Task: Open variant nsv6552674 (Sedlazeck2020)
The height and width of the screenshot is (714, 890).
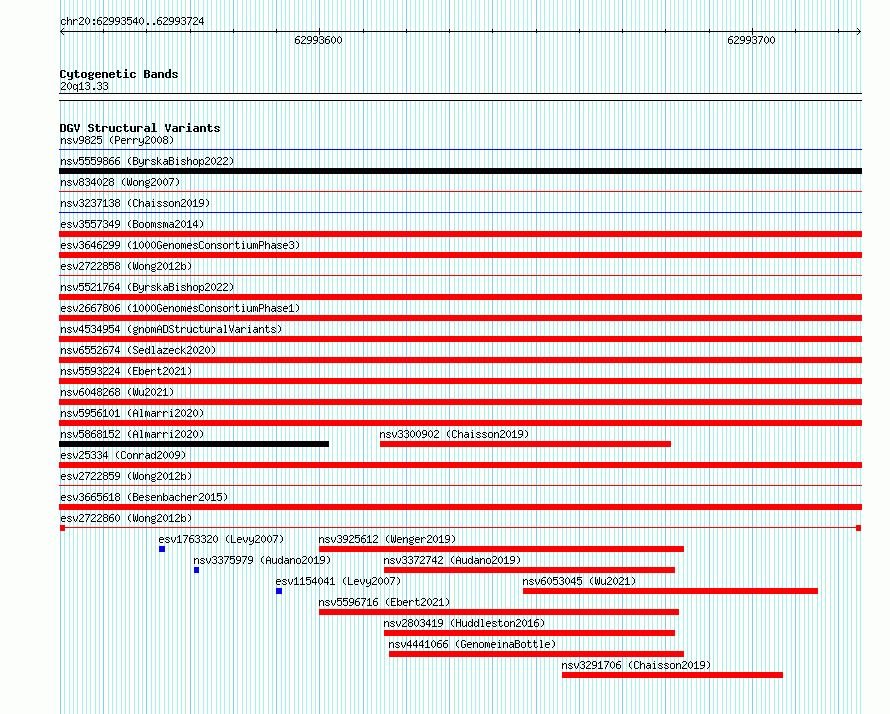Action: coord(138,350)
